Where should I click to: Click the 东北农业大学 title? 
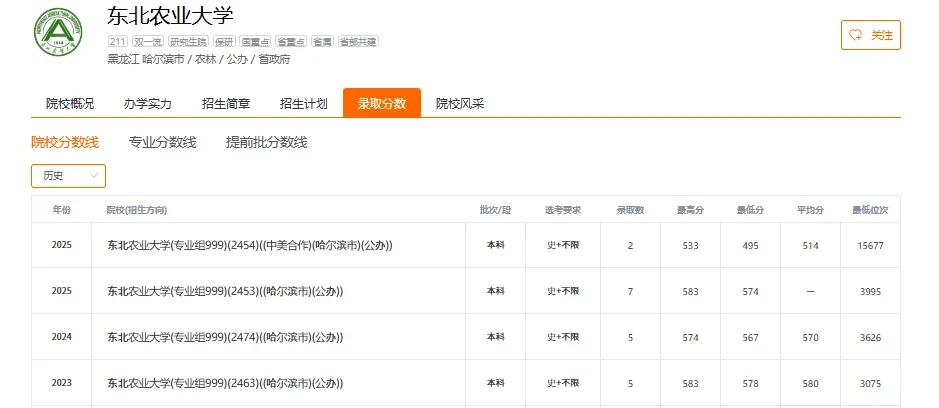(171, 16)
